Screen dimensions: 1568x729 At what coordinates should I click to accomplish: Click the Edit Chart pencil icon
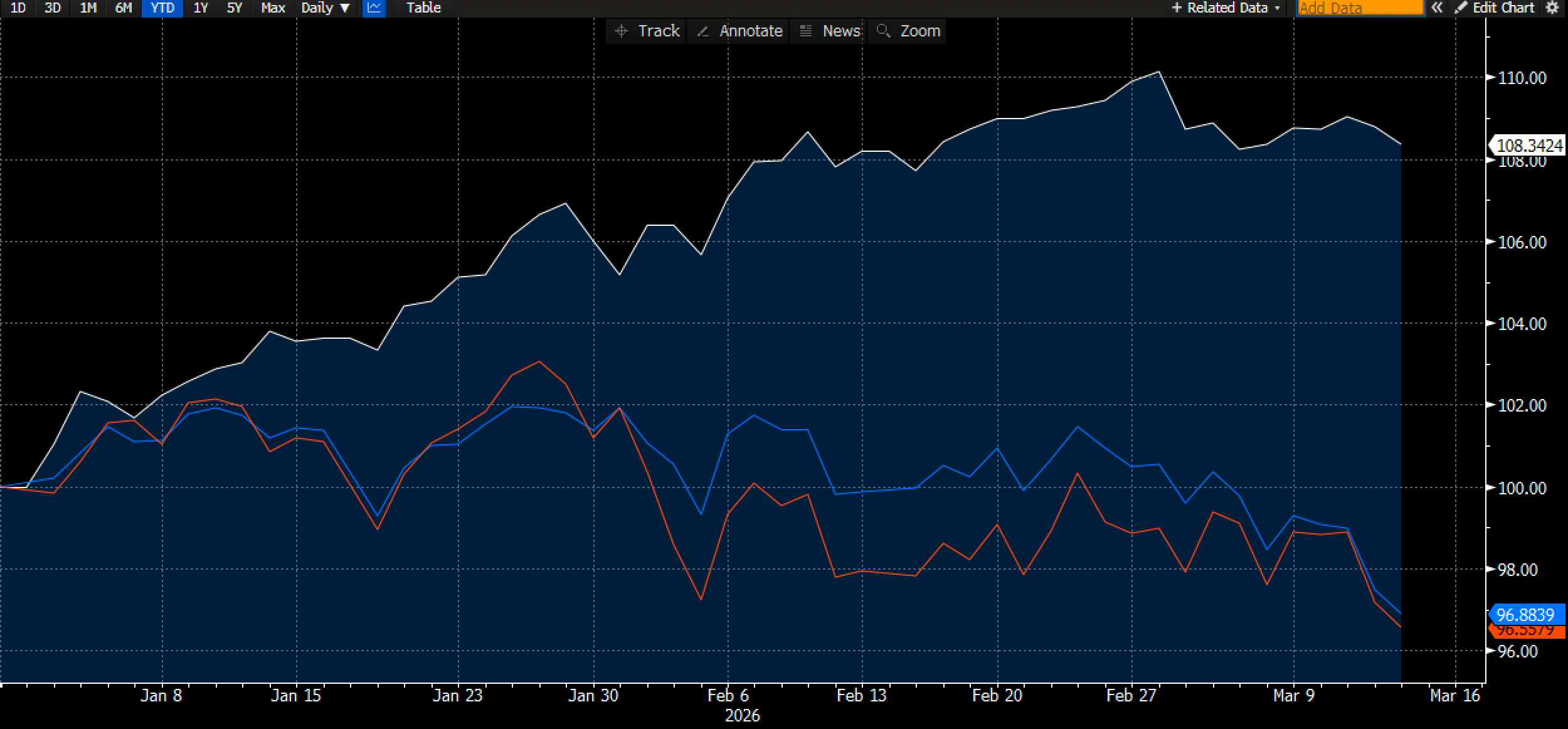[1462, 8]
